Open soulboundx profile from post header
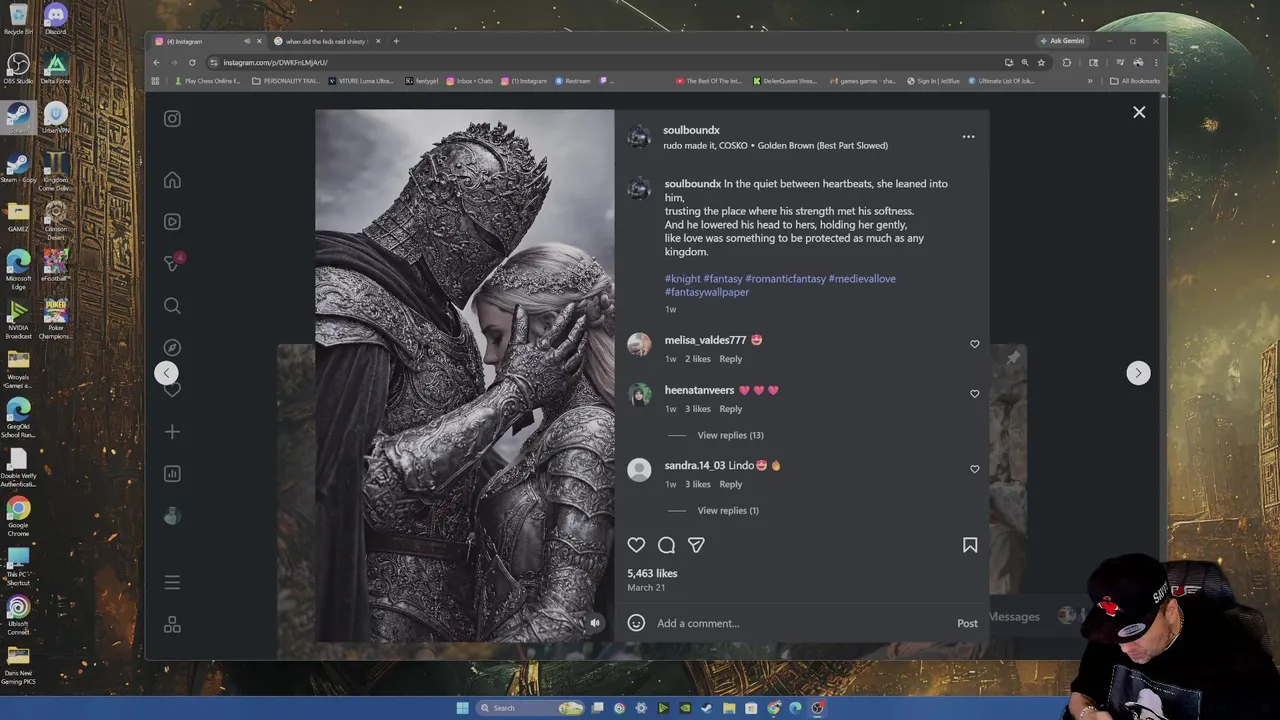 pyautogui.click(x=691, y=130)
